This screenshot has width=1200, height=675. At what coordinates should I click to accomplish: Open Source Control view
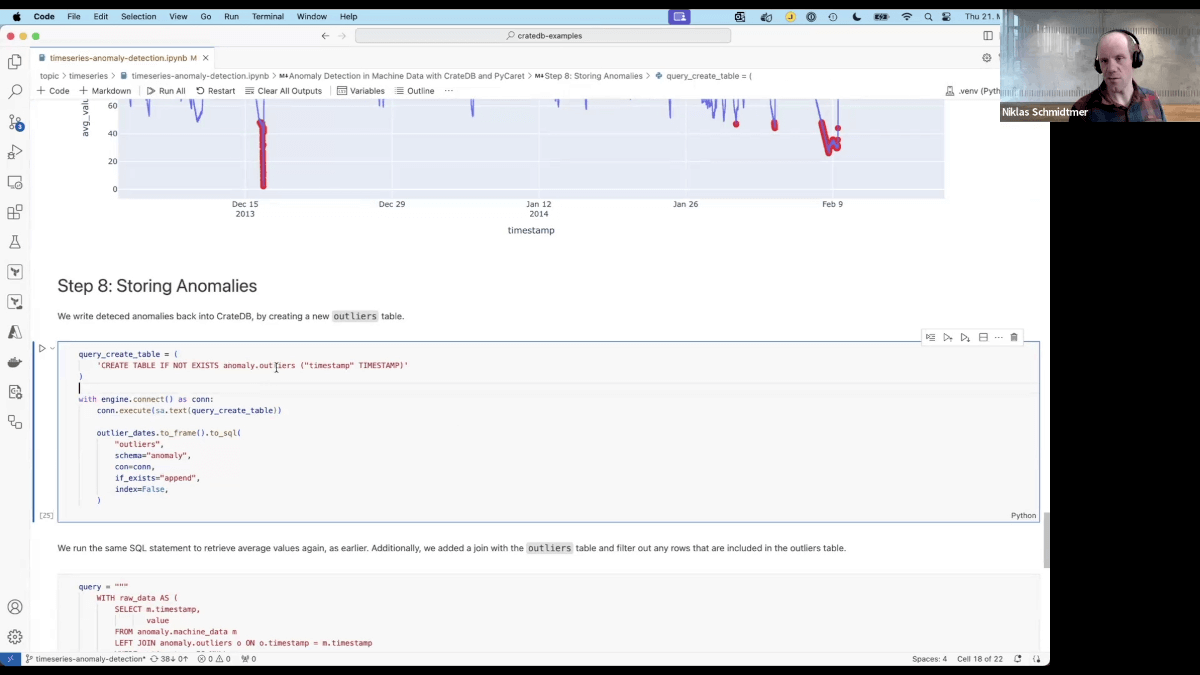tap(15, 122)
